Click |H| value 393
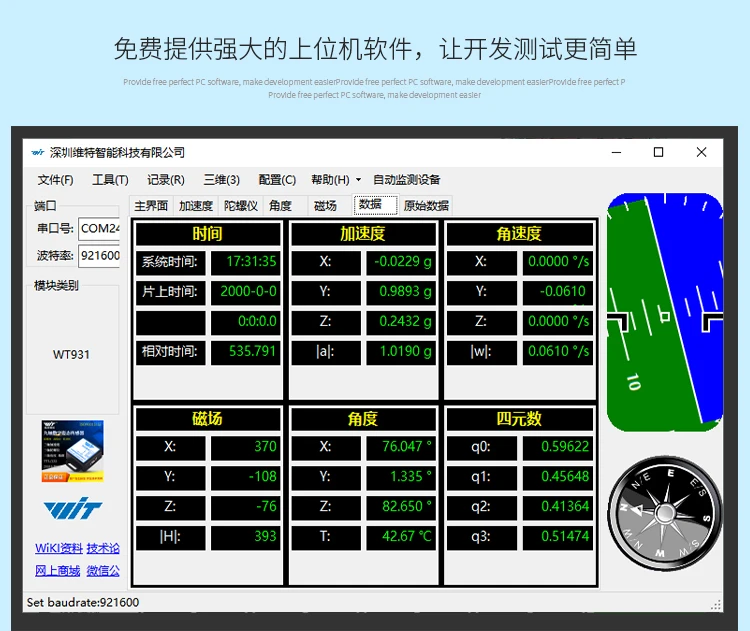This screenshot has height=631, width=750. 246,537
